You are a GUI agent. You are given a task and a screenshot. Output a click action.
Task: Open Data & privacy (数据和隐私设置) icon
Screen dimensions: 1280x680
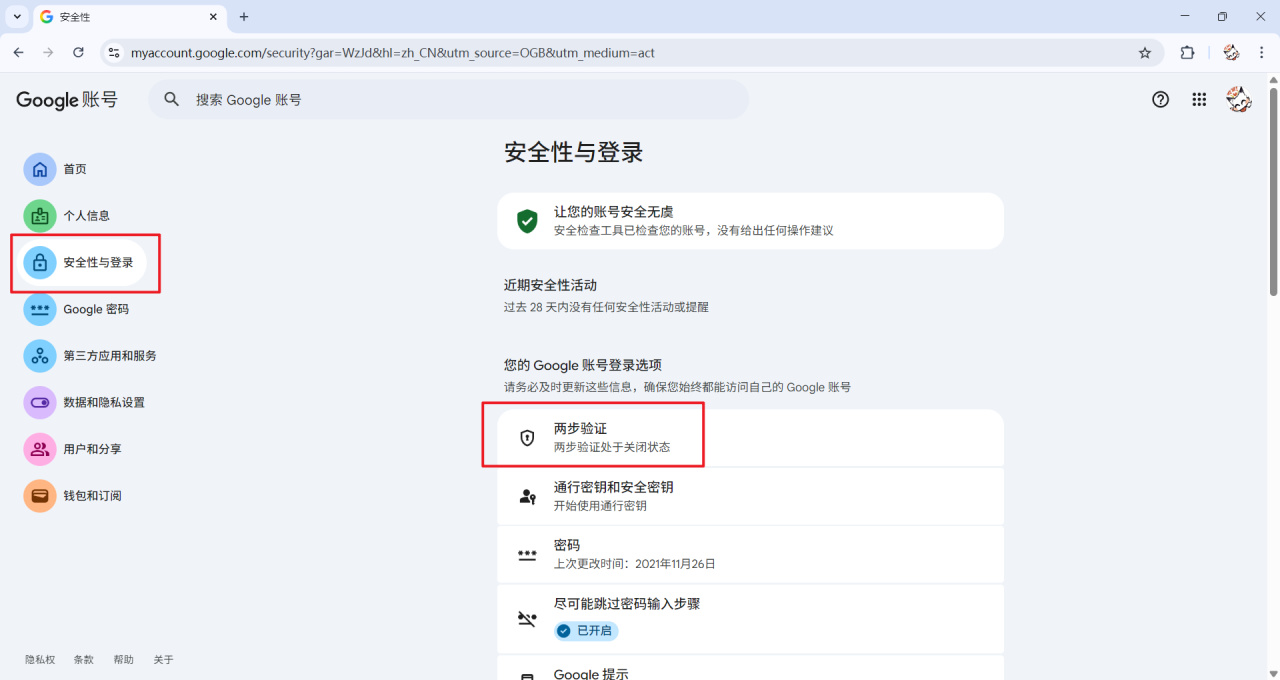click(x=40, y=402)
